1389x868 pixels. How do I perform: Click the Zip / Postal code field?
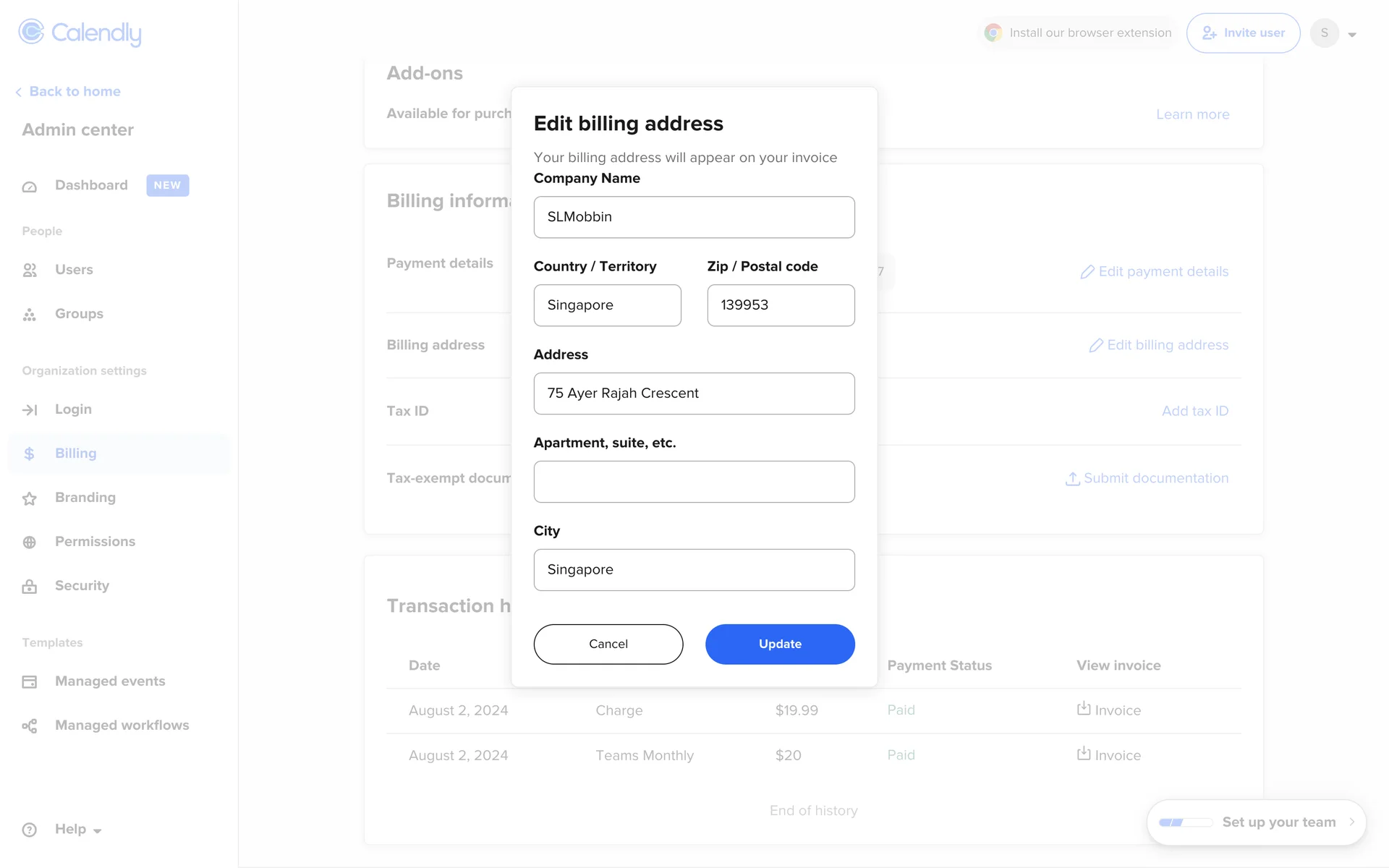click(x=780, y=305)
